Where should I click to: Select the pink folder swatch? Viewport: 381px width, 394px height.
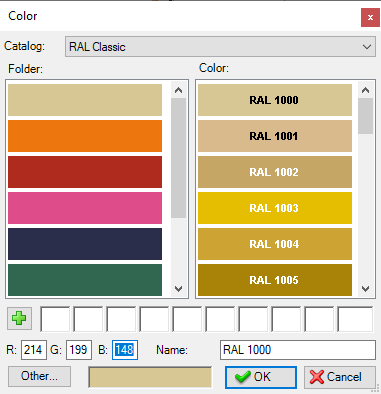pyautogui.click(x=85, y=208)
